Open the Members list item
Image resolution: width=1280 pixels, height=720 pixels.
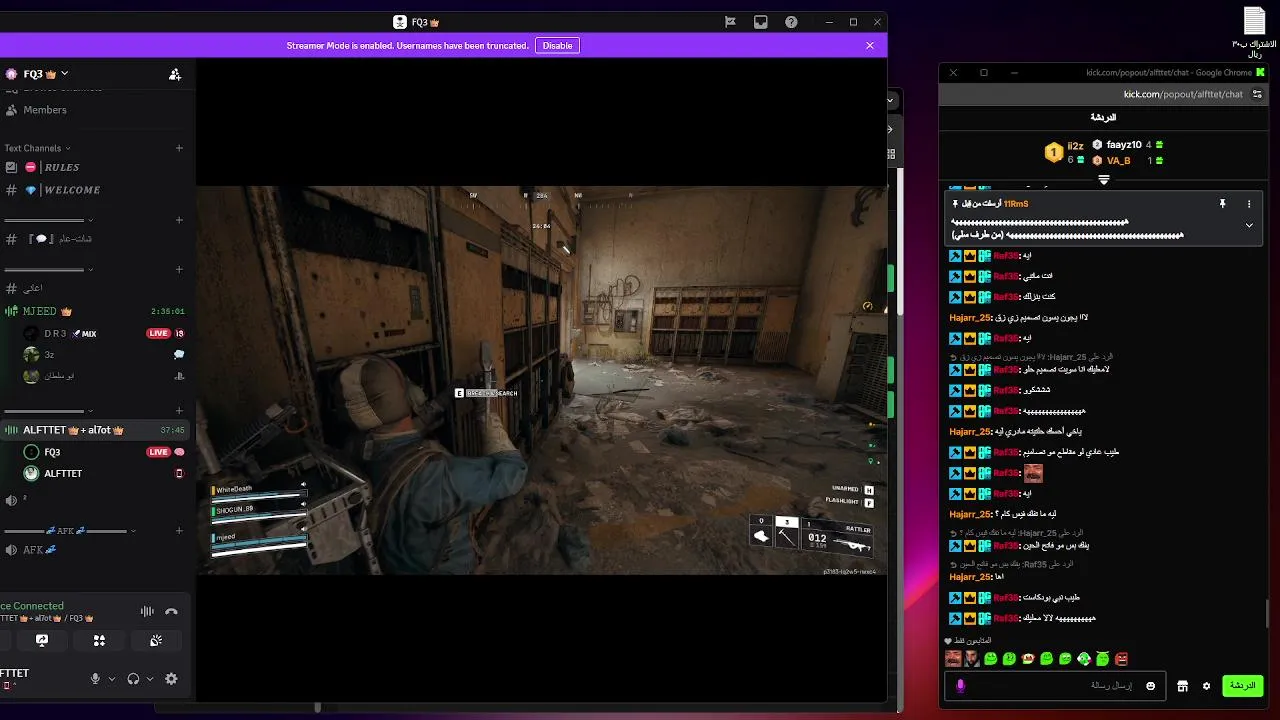point(45,110)
